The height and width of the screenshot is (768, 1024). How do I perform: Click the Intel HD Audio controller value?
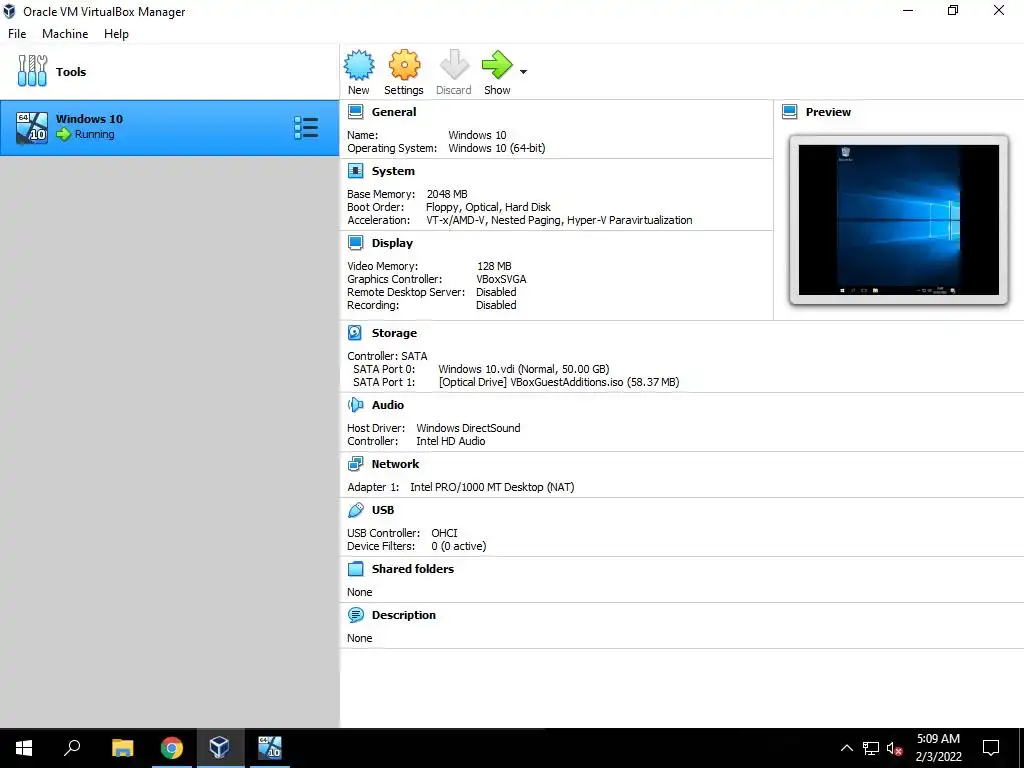[x=451, y=441]
